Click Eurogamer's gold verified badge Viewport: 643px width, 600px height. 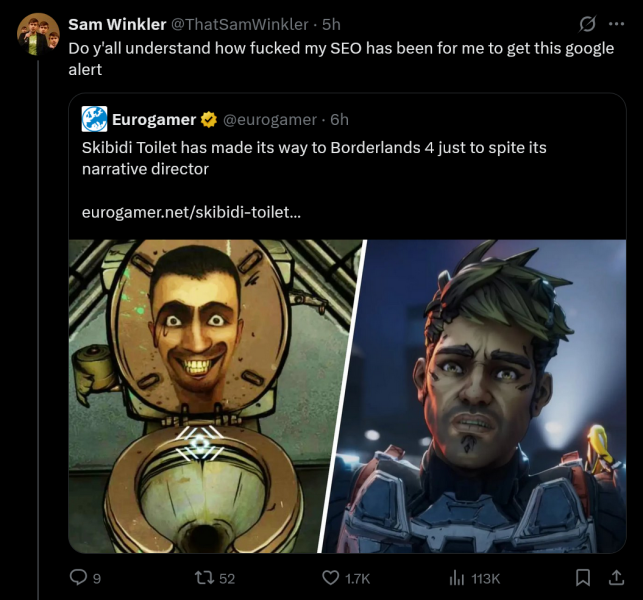[209, 120]
